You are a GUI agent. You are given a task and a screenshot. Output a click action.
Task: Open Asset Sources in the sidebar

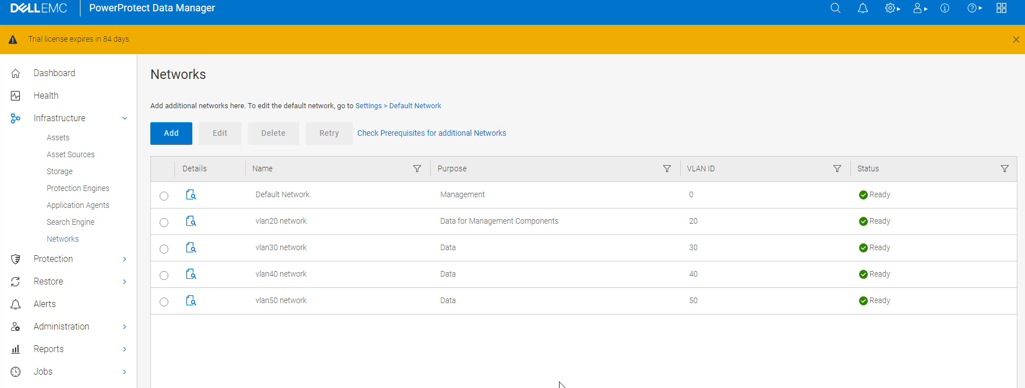pos(71,155)
